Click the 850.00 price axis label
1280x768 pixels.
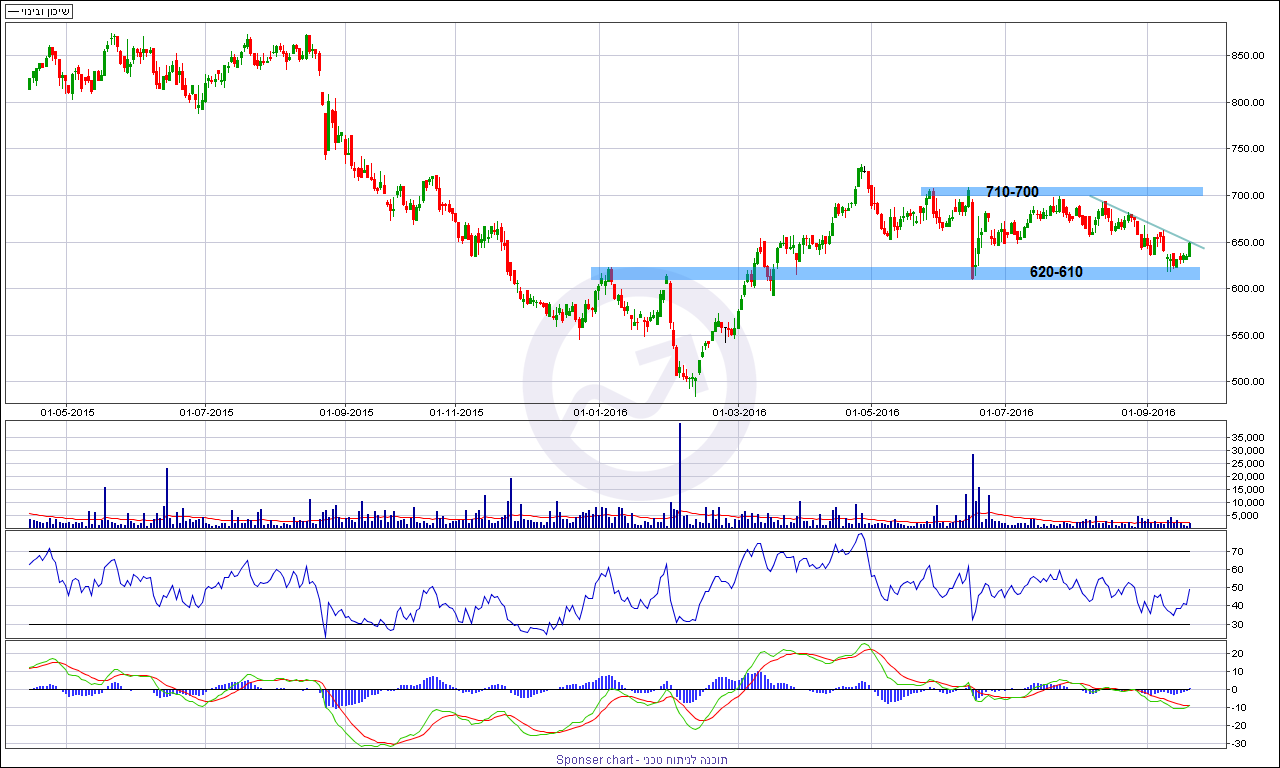[x=1251, y=56]
